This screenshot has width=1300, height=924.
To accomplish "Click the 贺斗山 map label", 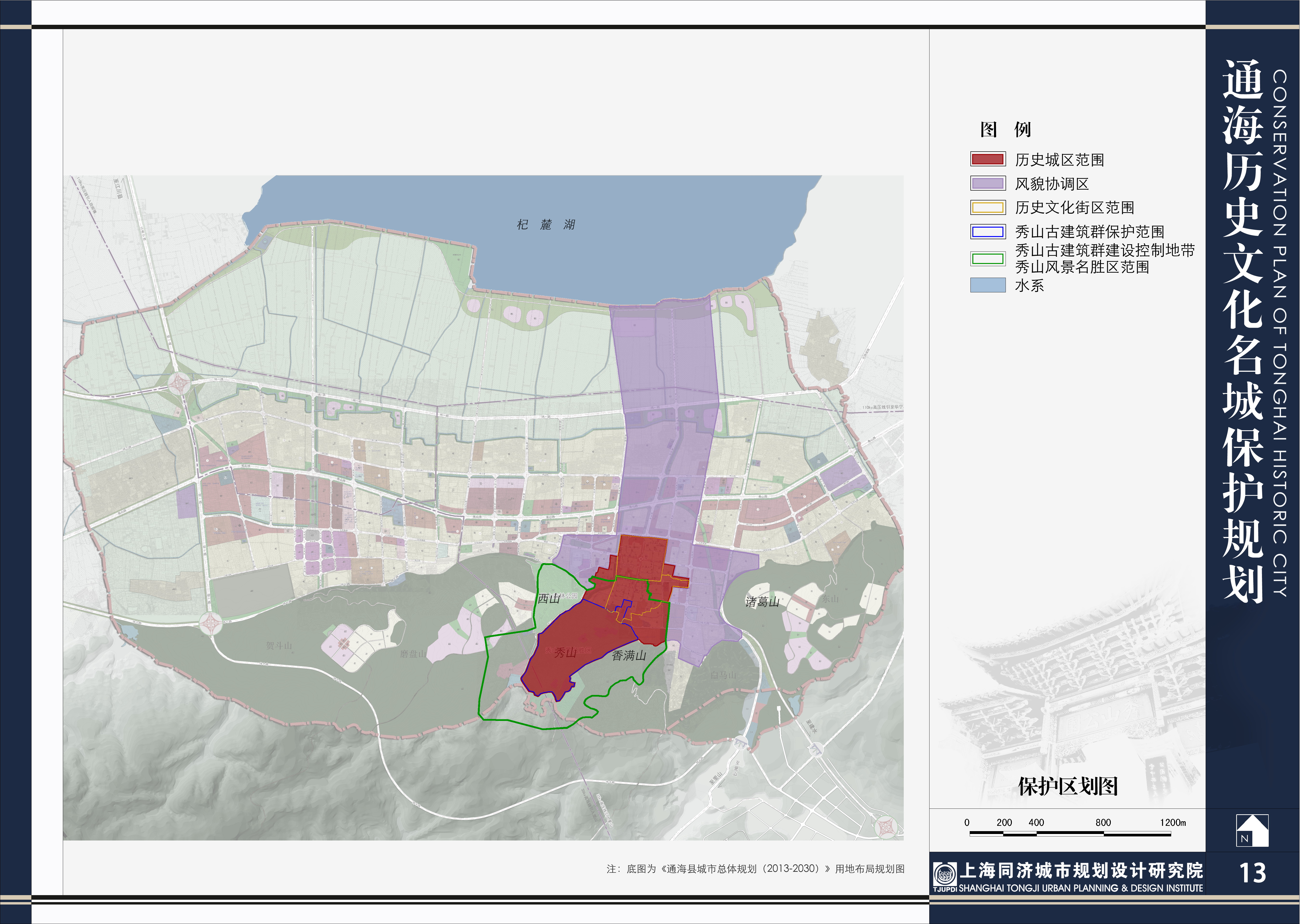I will click(x=279, y=646).
